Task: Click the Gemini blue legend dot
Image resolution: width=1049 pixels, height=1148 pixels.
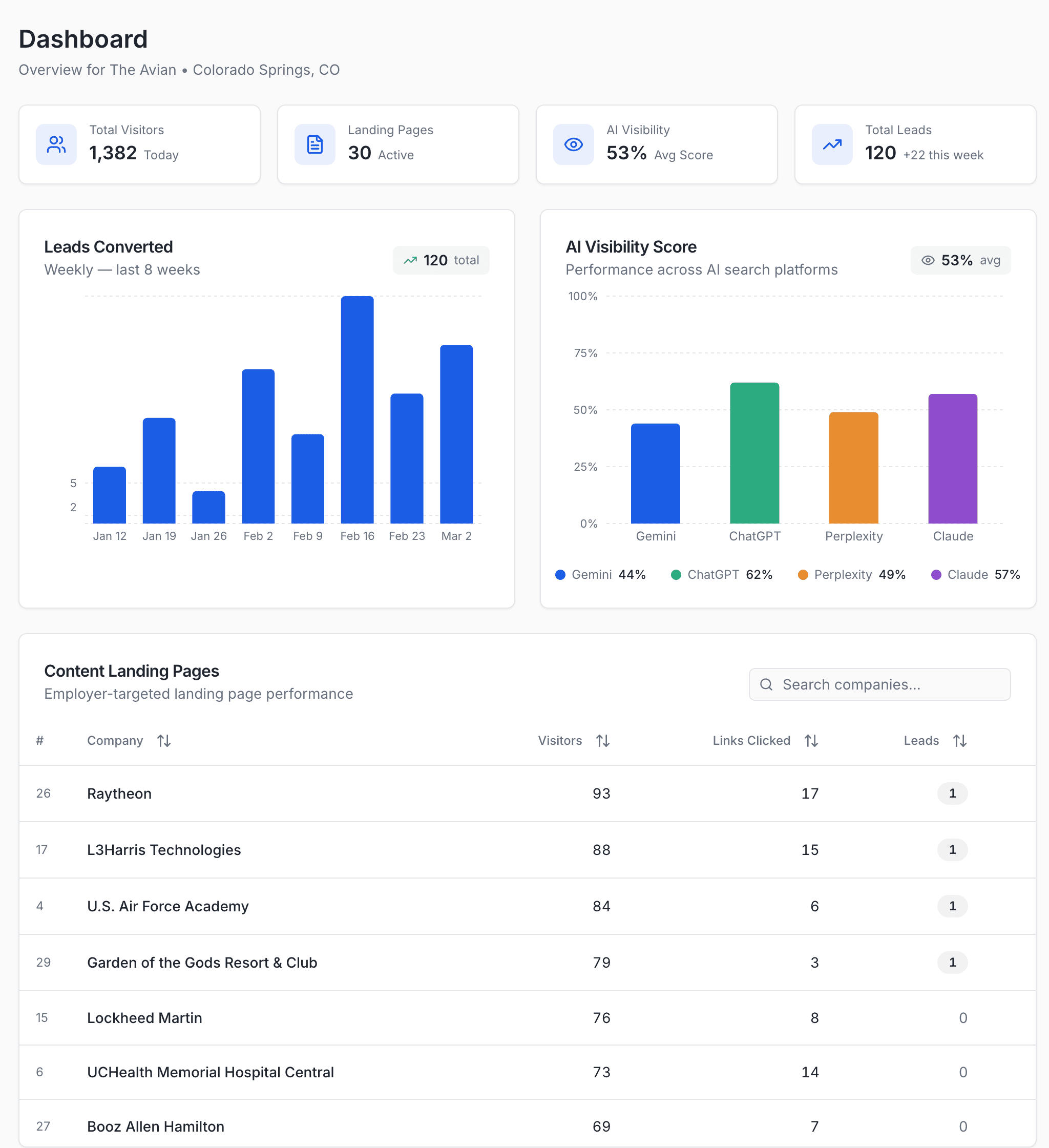Action: click(x=560, y=575)
